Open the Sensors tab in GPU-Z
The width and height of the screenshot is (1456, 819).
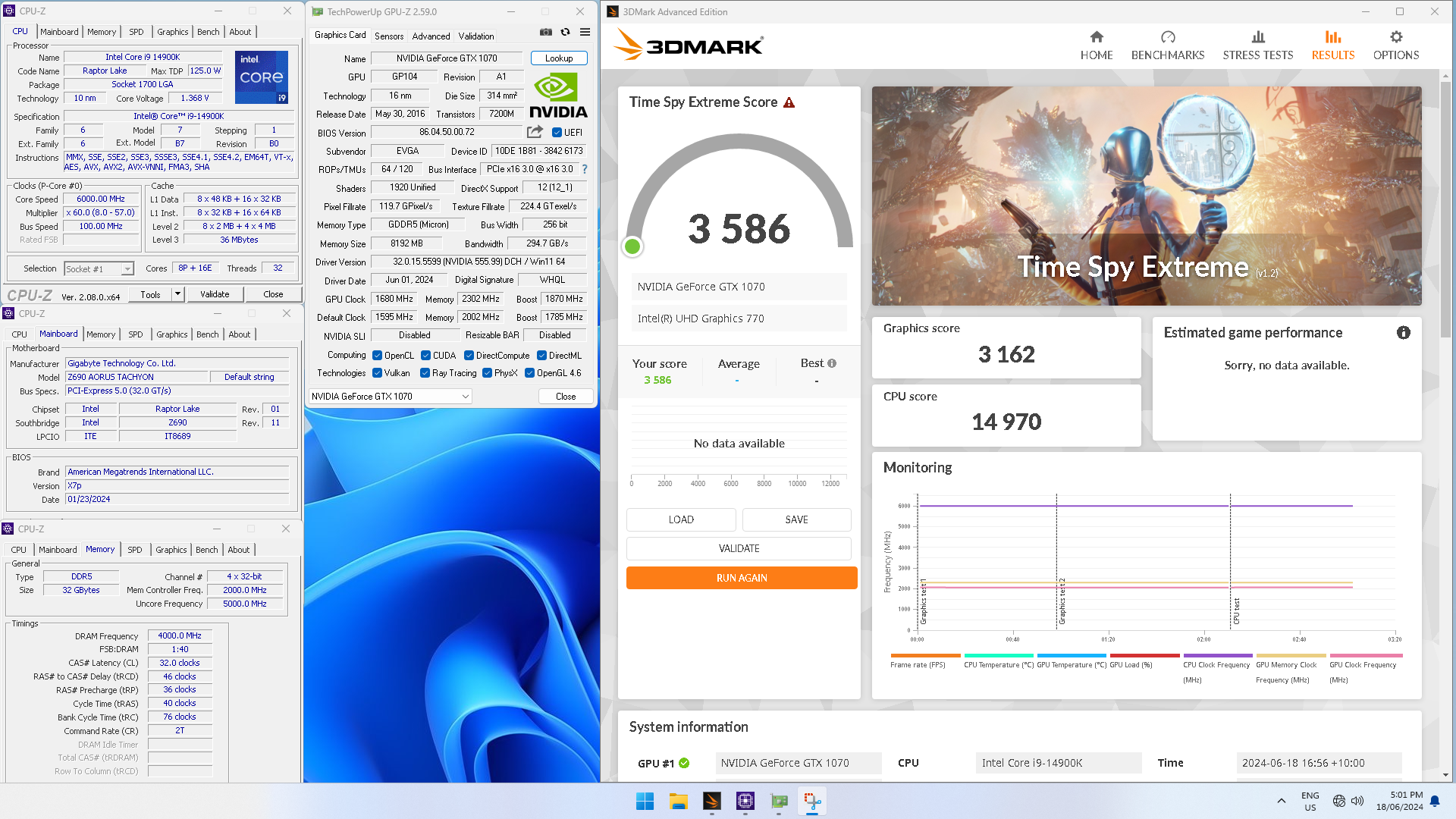(x=389, y=36)
